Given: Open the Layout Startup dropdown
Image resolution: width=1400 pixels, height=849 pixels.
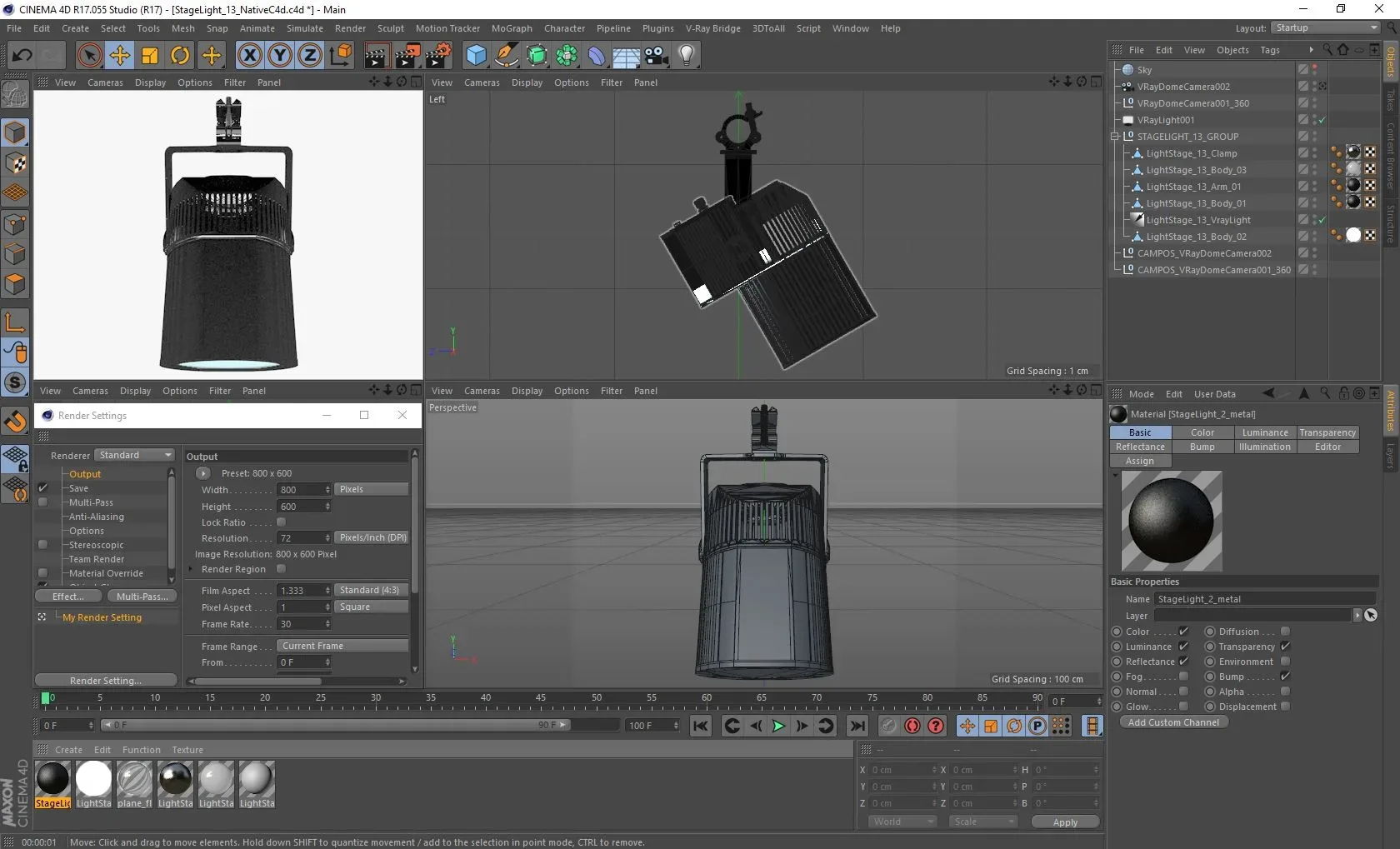Looking at the screenshot, I should pos(1327,28).
